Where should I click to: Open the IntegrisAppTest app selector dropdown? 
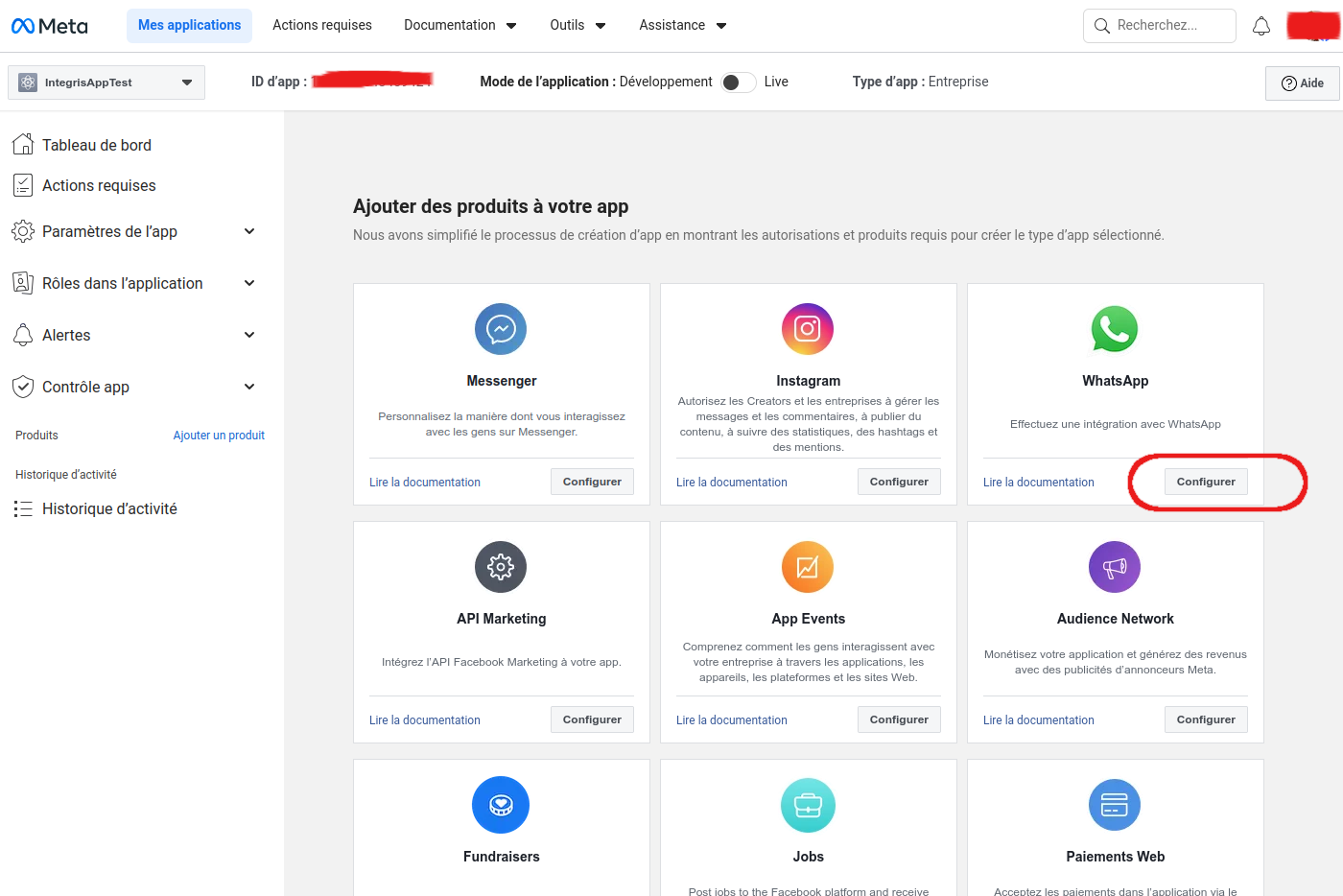(x=106, y=83)
